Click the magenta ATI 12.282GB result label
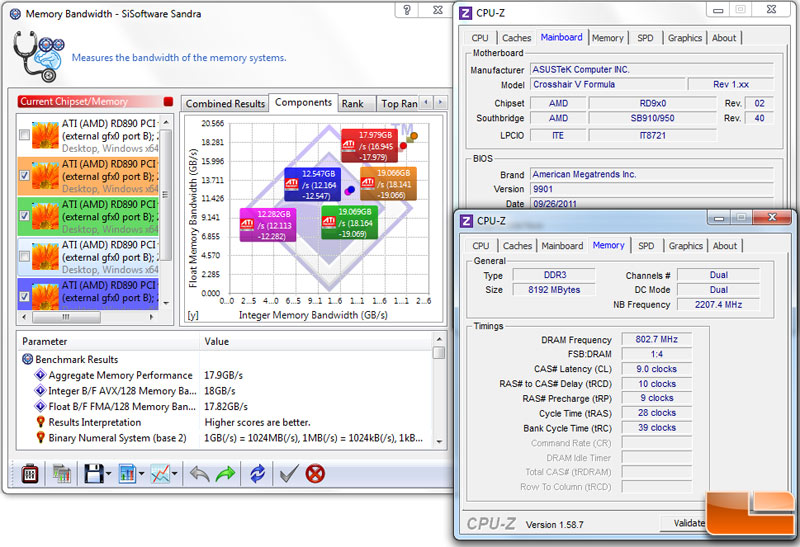Image resolution: width=800 pixels, height=547 pixels. 268,225
